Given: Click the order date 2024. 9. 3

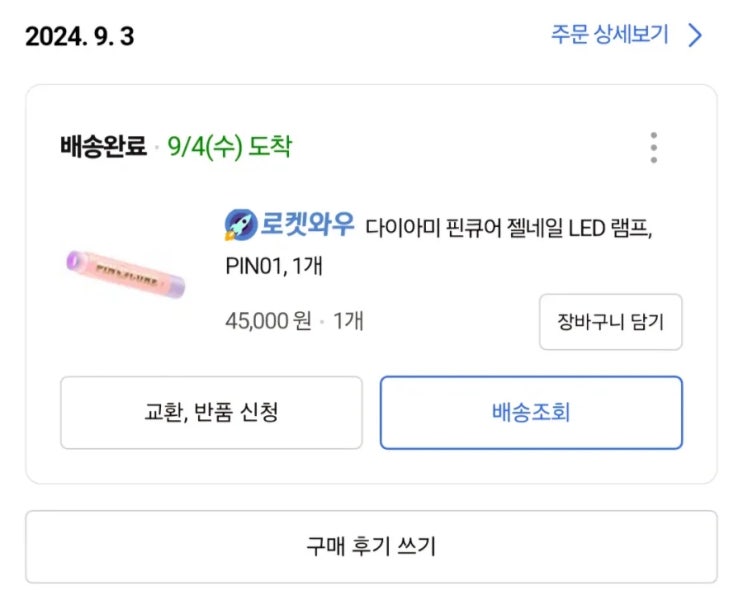Looking at the screenshot, I should pyautogui.click(x=80, y=37).
